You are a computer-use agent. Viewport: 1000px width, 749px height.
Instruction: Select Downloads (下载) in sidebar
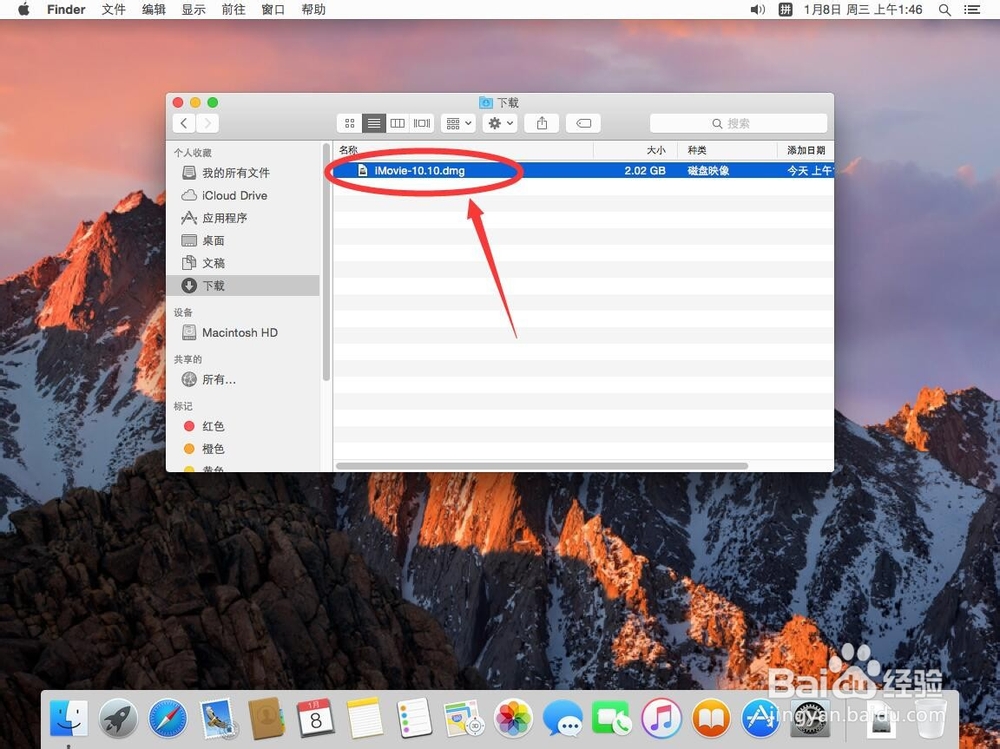coord(242,285)
